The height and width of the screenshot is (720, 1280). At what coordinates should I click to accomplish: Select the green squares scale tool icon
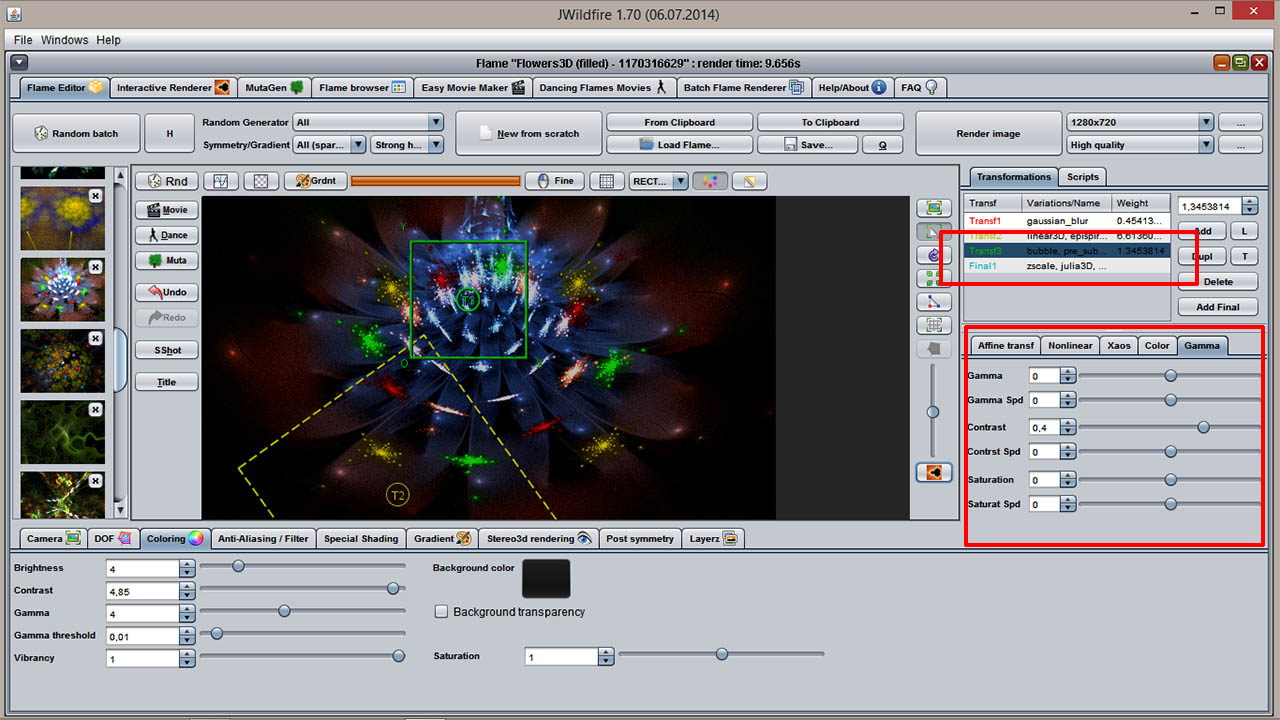click(x=934, y=278)
